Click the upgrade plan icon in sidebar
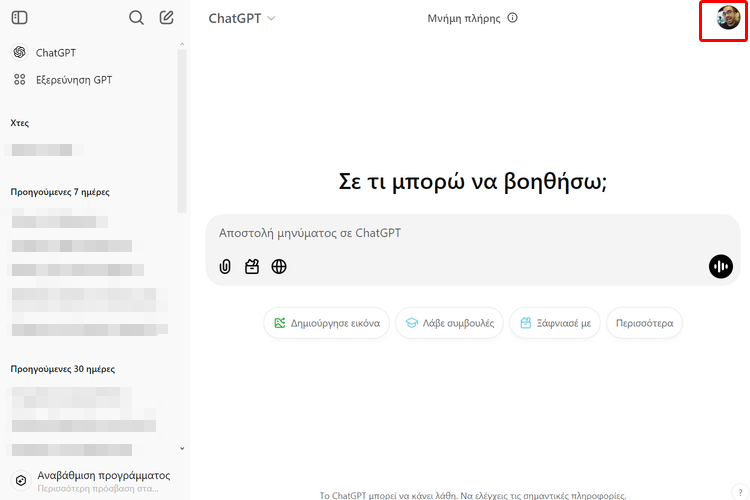The width and height of the screenshot is (750, 500). click(21, 480)
